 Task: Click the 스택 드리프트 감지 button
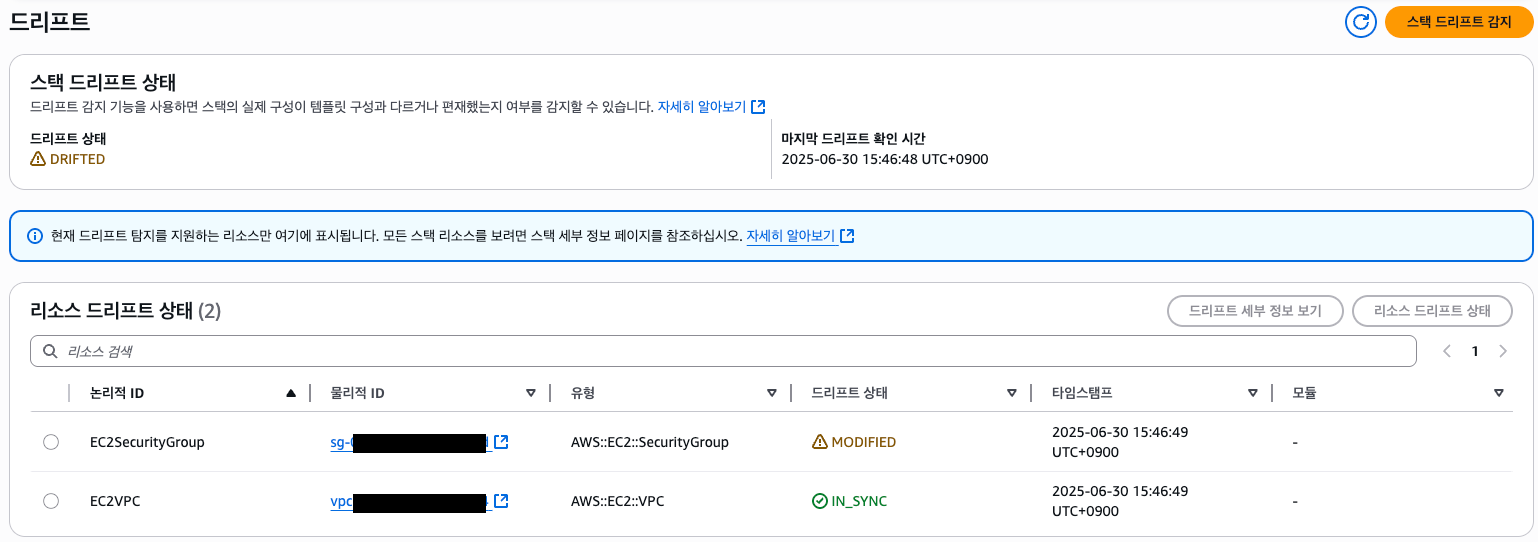[x=1459, y=21]
